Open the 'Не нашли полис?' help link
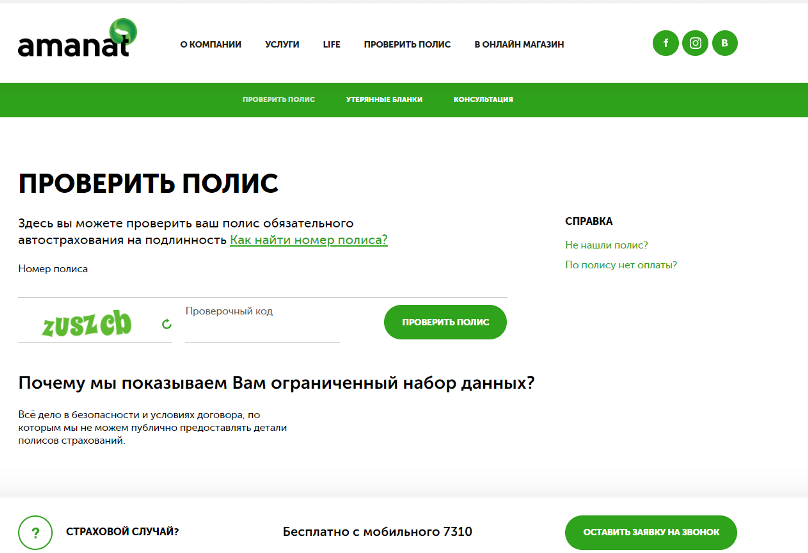Image resolution: width=808 pixels, height=553 pixels. (606, 245)
